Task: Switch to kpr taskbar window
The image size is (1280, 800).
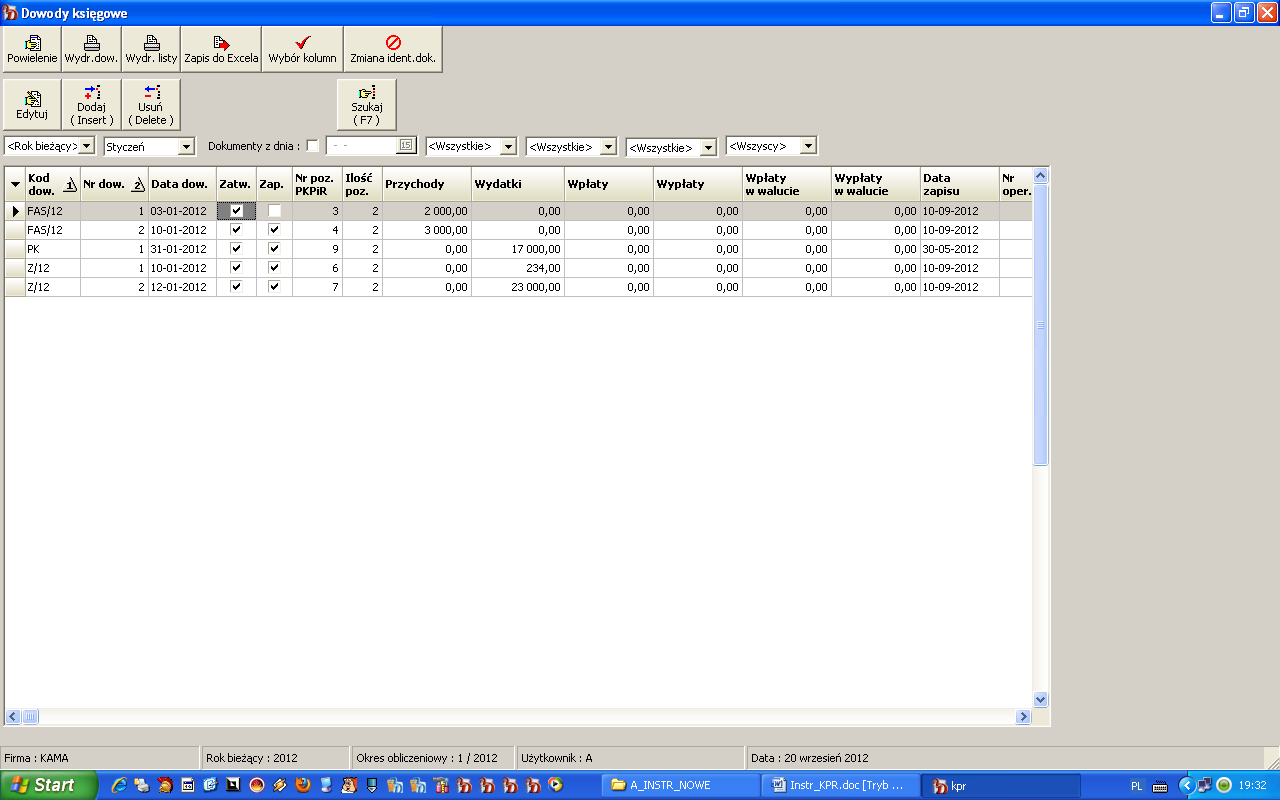Action: pyautogui.click(x=999, y=786)
